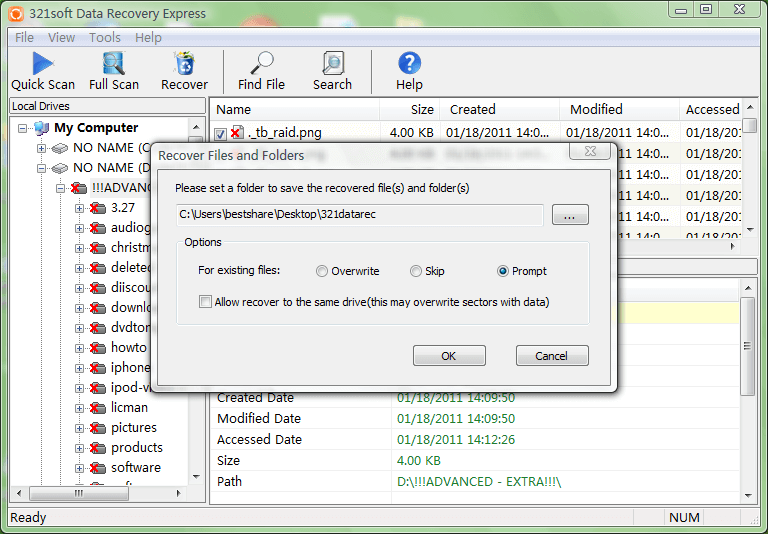
Task: Click the My Computer icon in the tree
Action: tap(42, 128)
